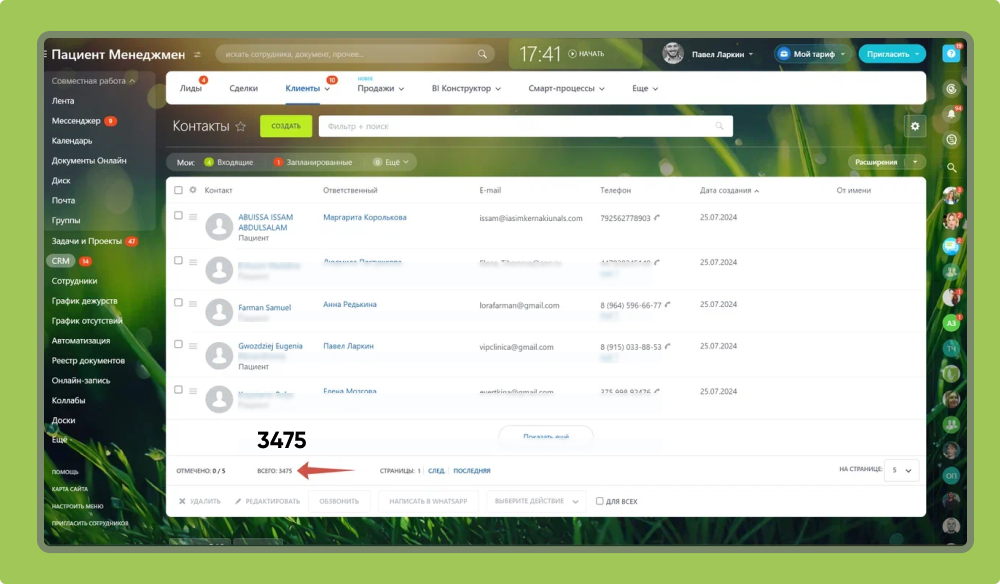Click the avatar of ABUISSA ISSAM ABDULSALAM

pyautogui.click(x=219, y=227)
